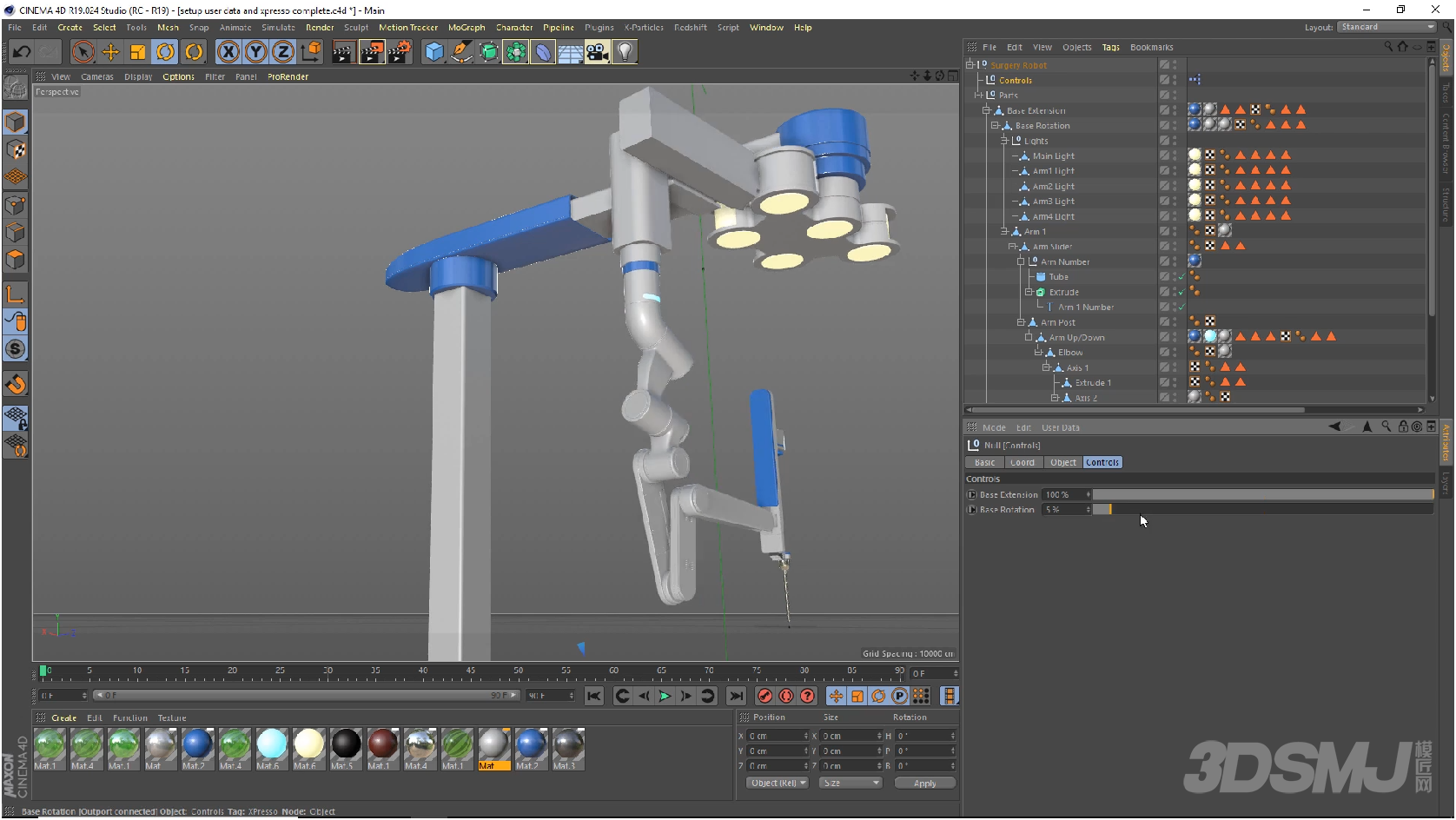
Task: Toggle Enable Snap magnet icon
Action: [x=16, y=384]
